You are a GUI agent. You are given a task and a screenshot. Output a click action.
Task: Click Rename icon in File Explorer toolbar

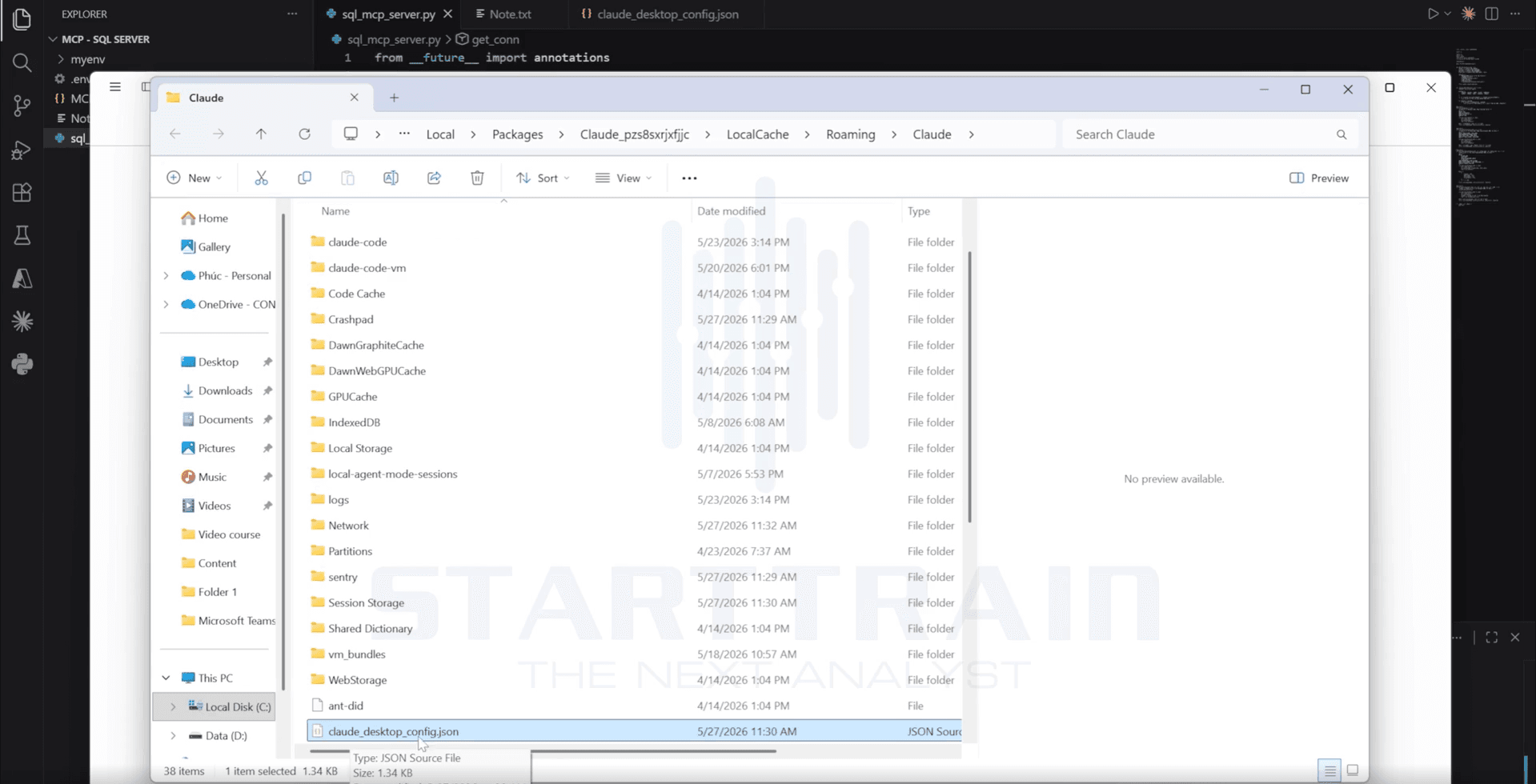tap(391, 178)
